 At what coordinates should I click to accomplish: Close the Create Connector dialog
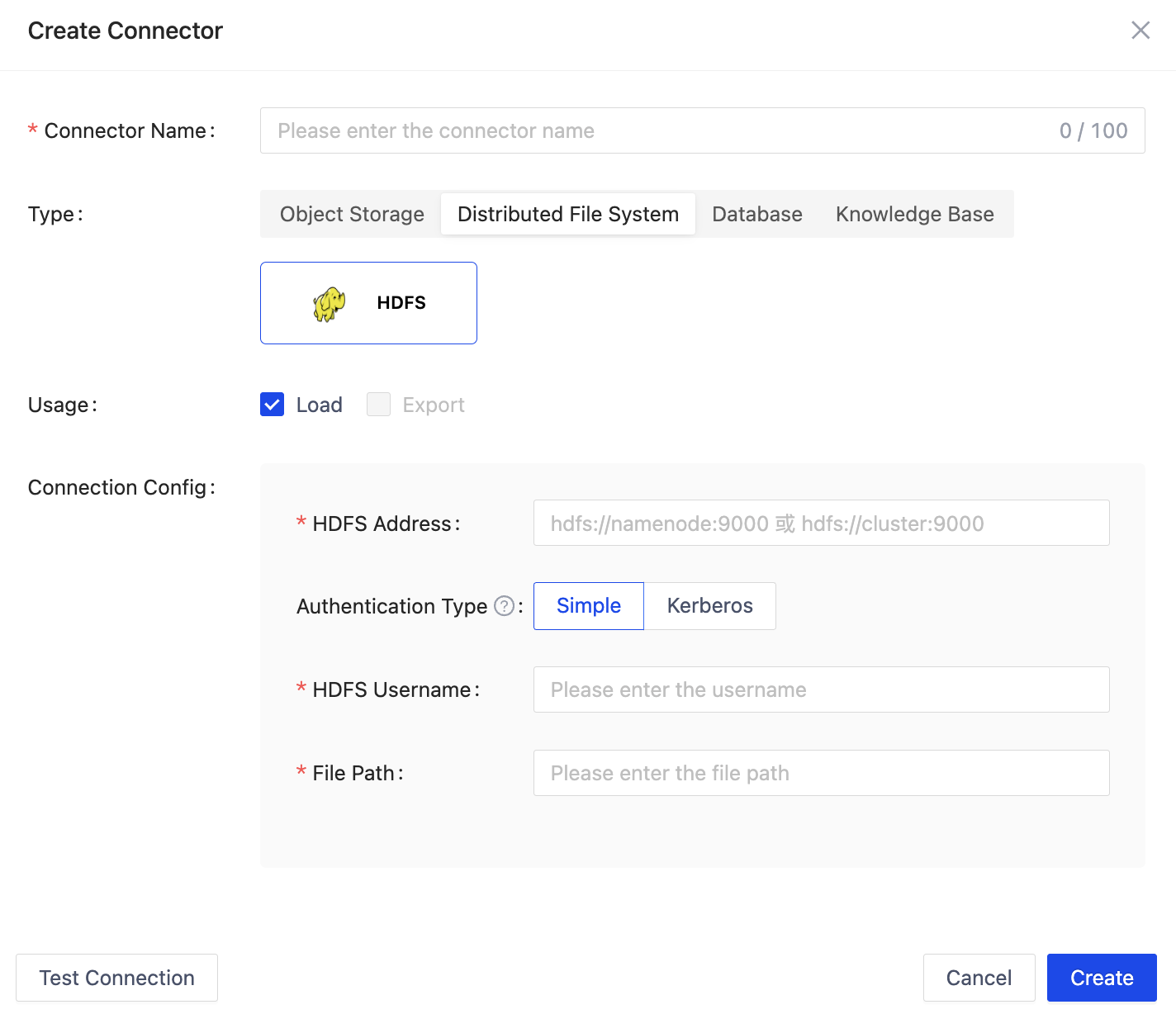tap(1140, 31)
